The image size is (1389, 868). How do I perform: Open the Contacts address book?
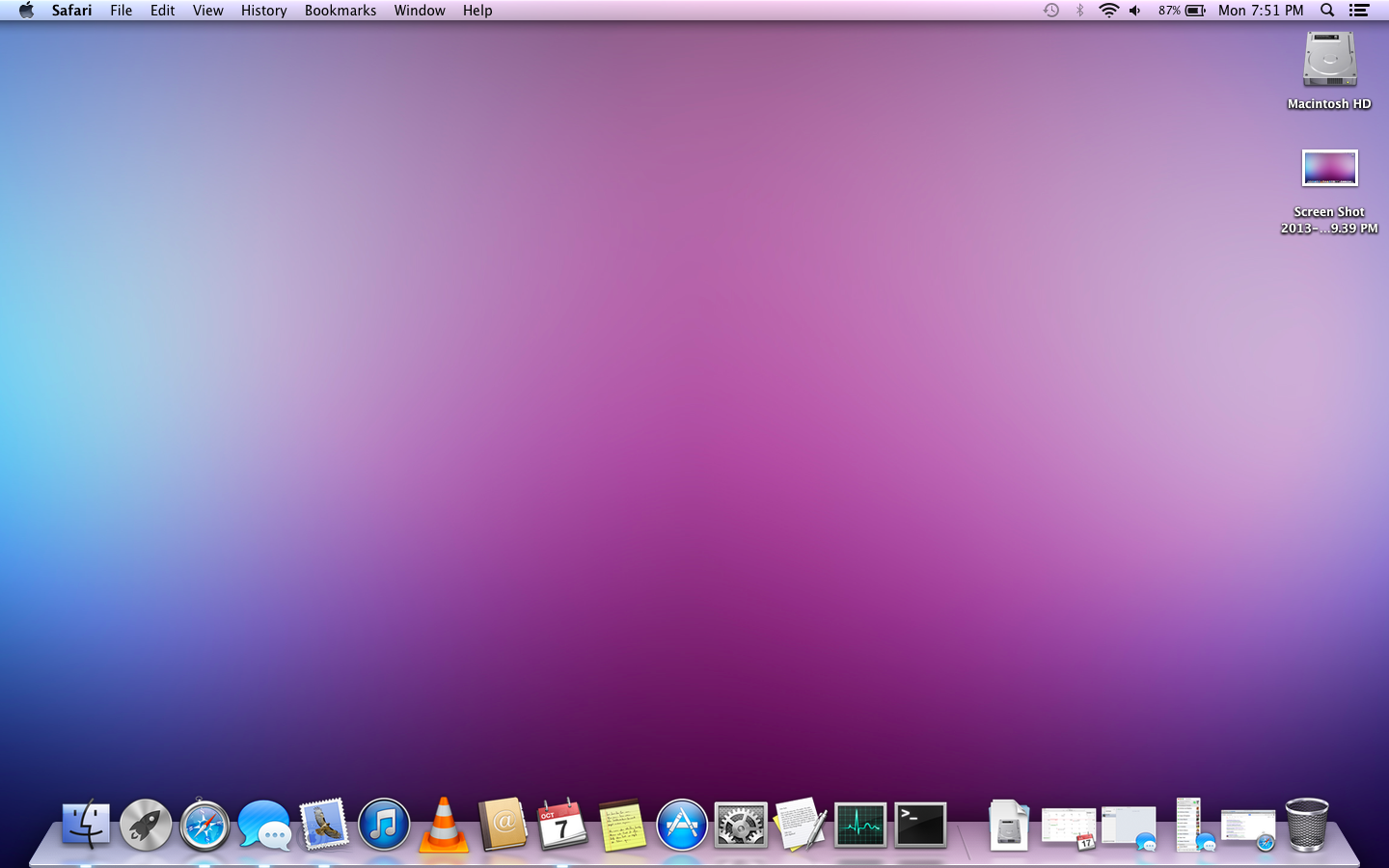coord(503,826)
